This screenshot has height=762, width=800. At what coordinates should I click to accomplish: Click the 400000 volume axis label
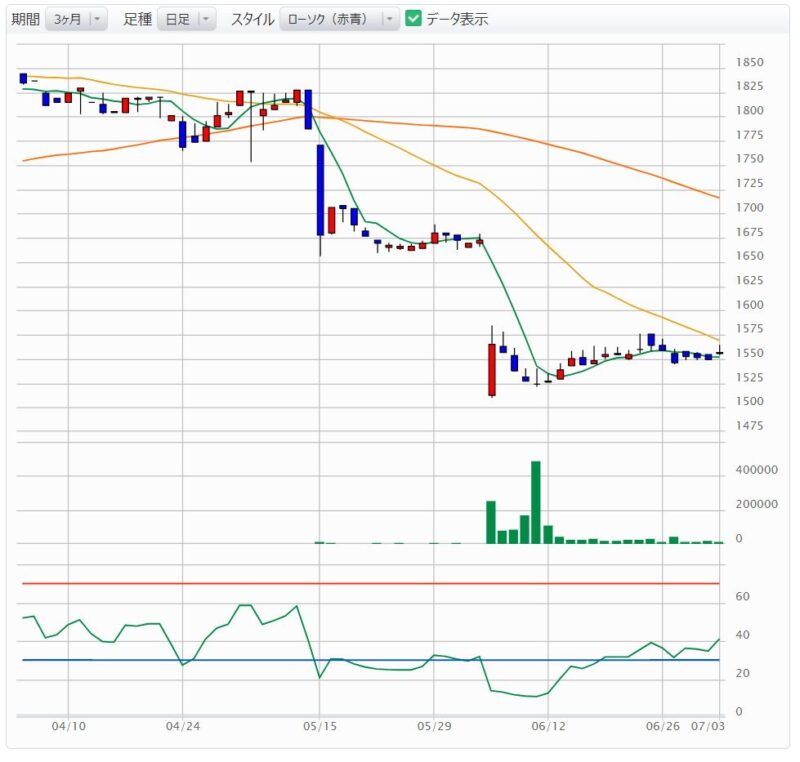point(757,470)
